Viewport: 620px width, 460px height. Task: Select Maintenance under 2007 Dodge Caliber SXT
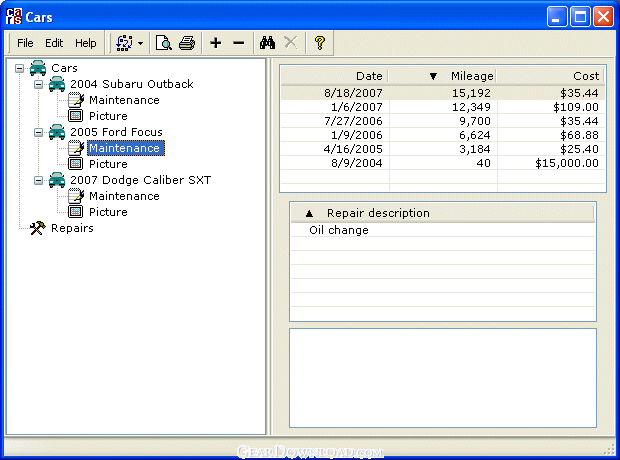tap(124, 196)
